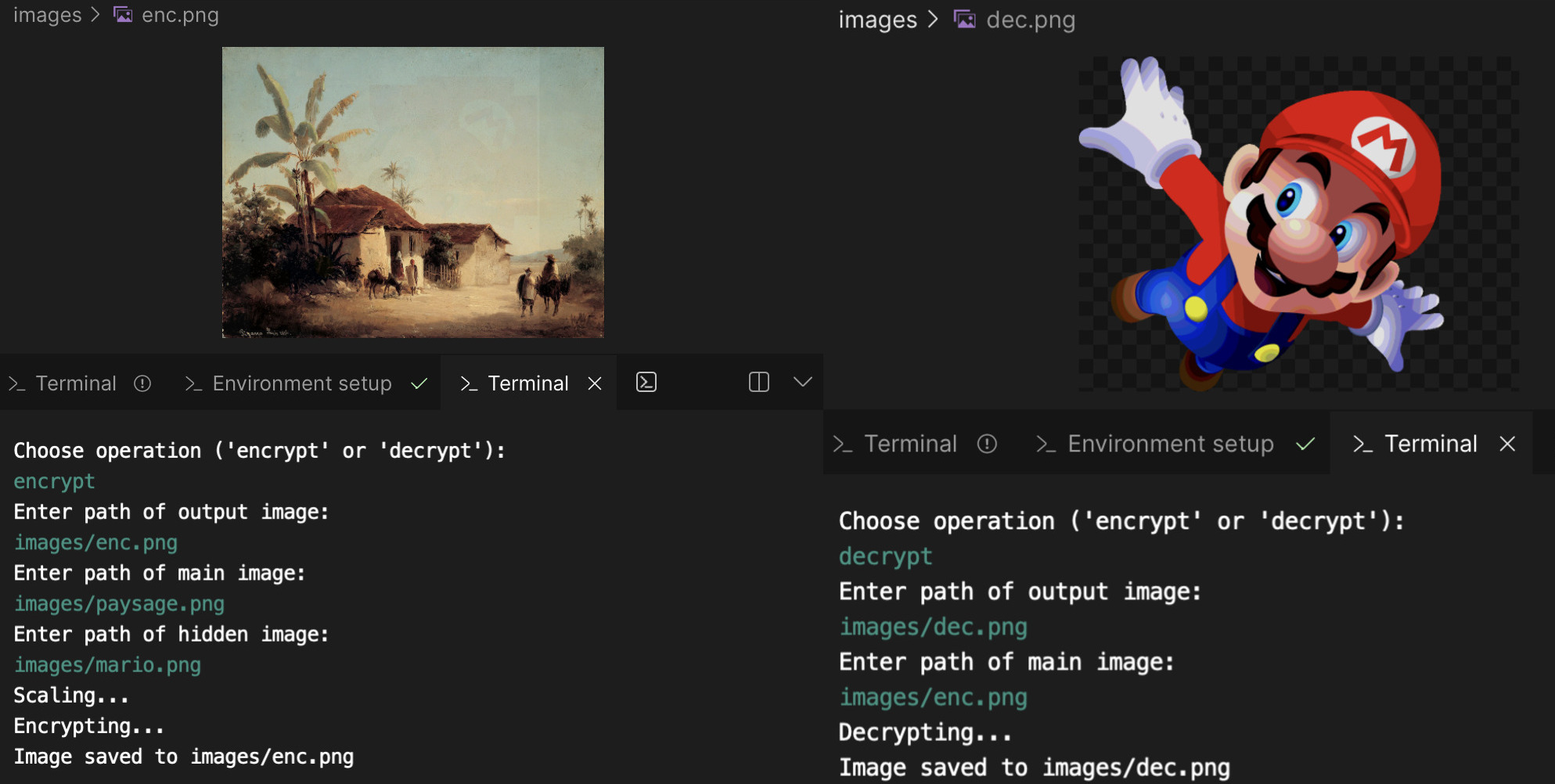This screenshot has width=1555, height=784.
Task: Switch to Environment setup tab under dec.png
Action: [1170, 444]
